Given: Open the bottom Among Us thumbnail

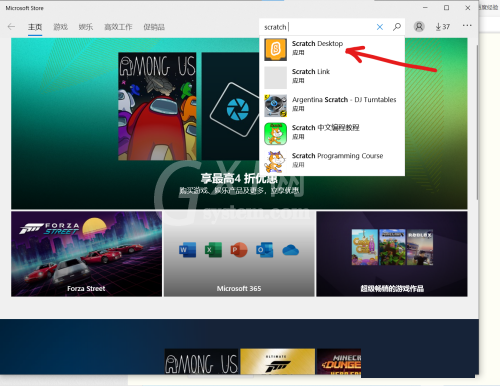Looking at the screenshot, I should pos(202,361).
